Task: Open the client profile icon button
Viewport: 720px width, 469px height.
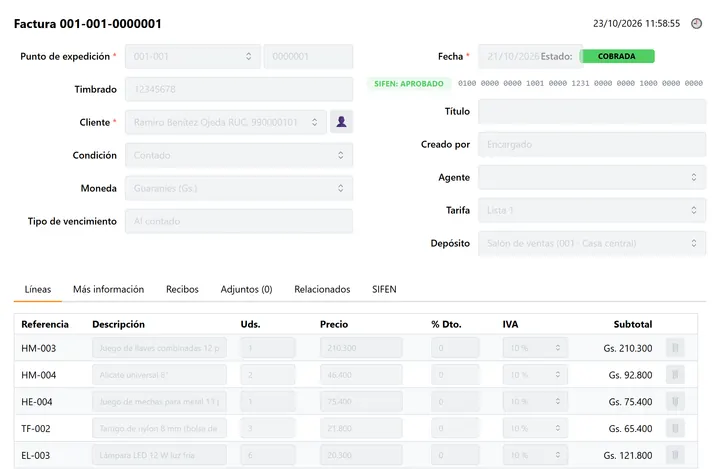Action: point(341,122)
